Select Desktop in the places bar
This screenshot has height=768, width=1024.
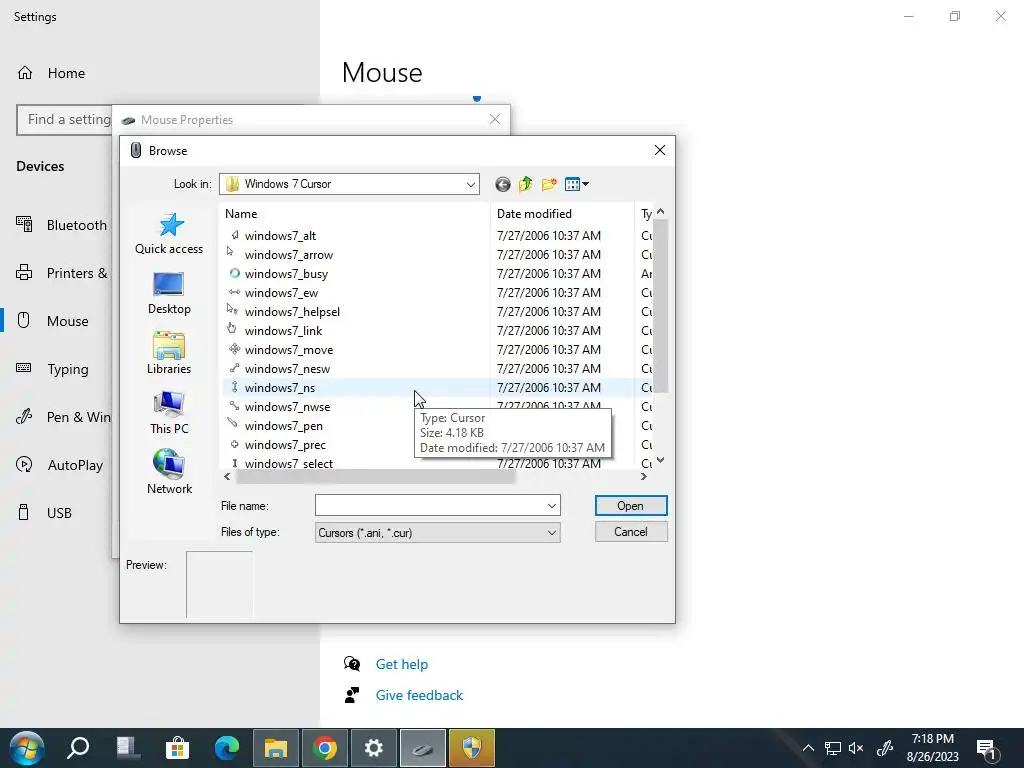[x=169, y=293]
